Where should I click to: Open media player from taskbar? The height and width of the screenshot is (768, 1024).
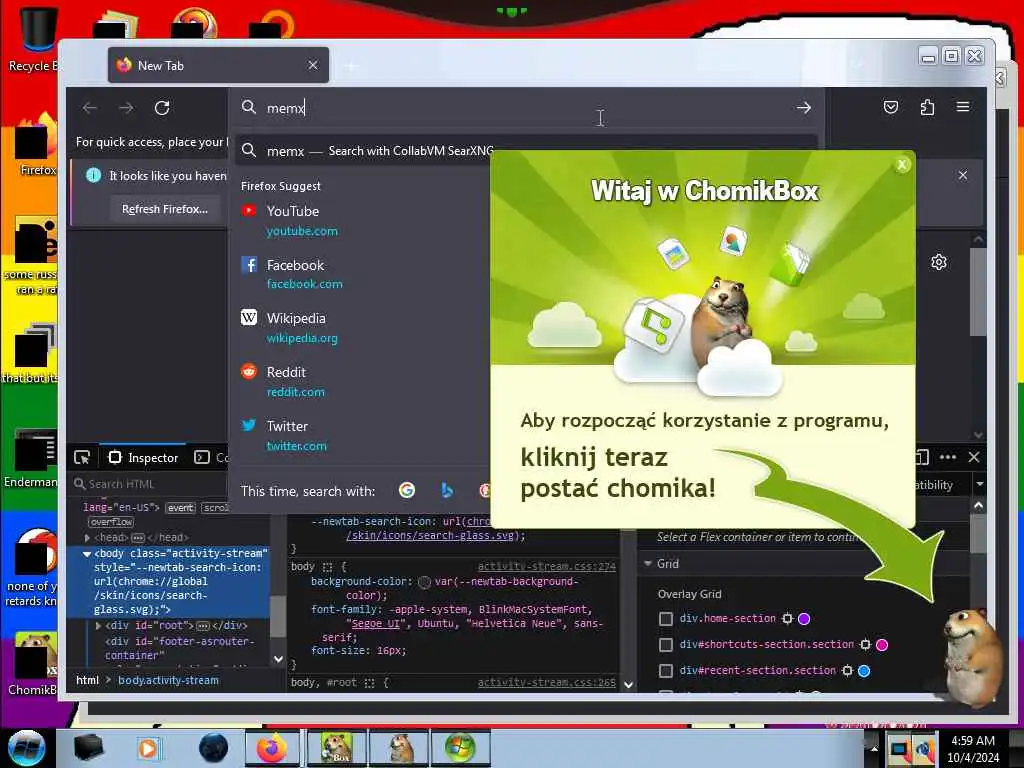(x=148, y=748)
